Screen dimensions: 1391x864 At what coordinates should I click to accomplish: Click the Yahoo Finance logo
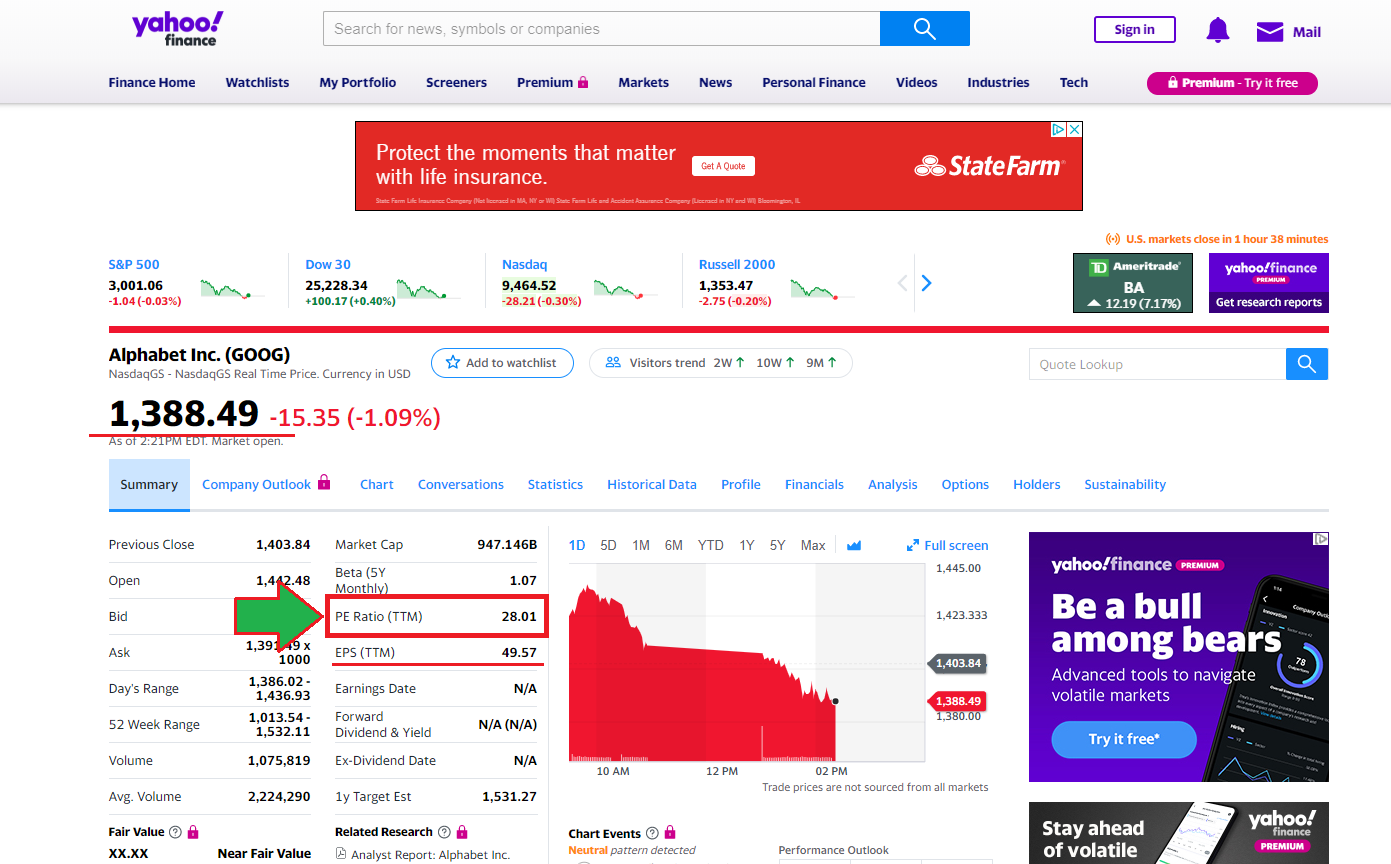pos(178,29)
